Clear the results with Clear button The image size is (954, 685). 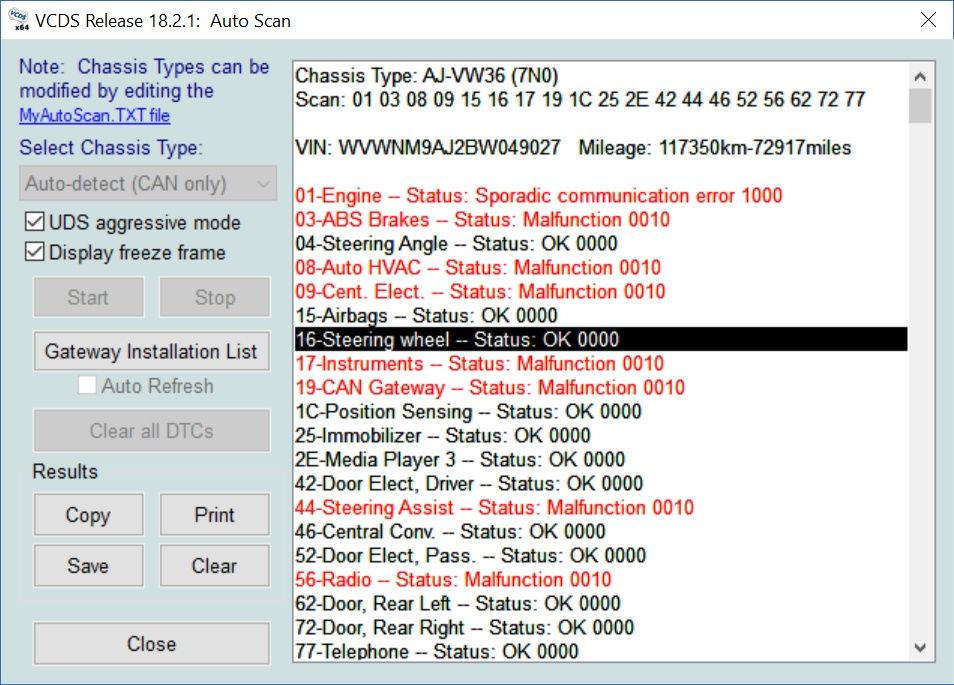(x=215, y=566)
